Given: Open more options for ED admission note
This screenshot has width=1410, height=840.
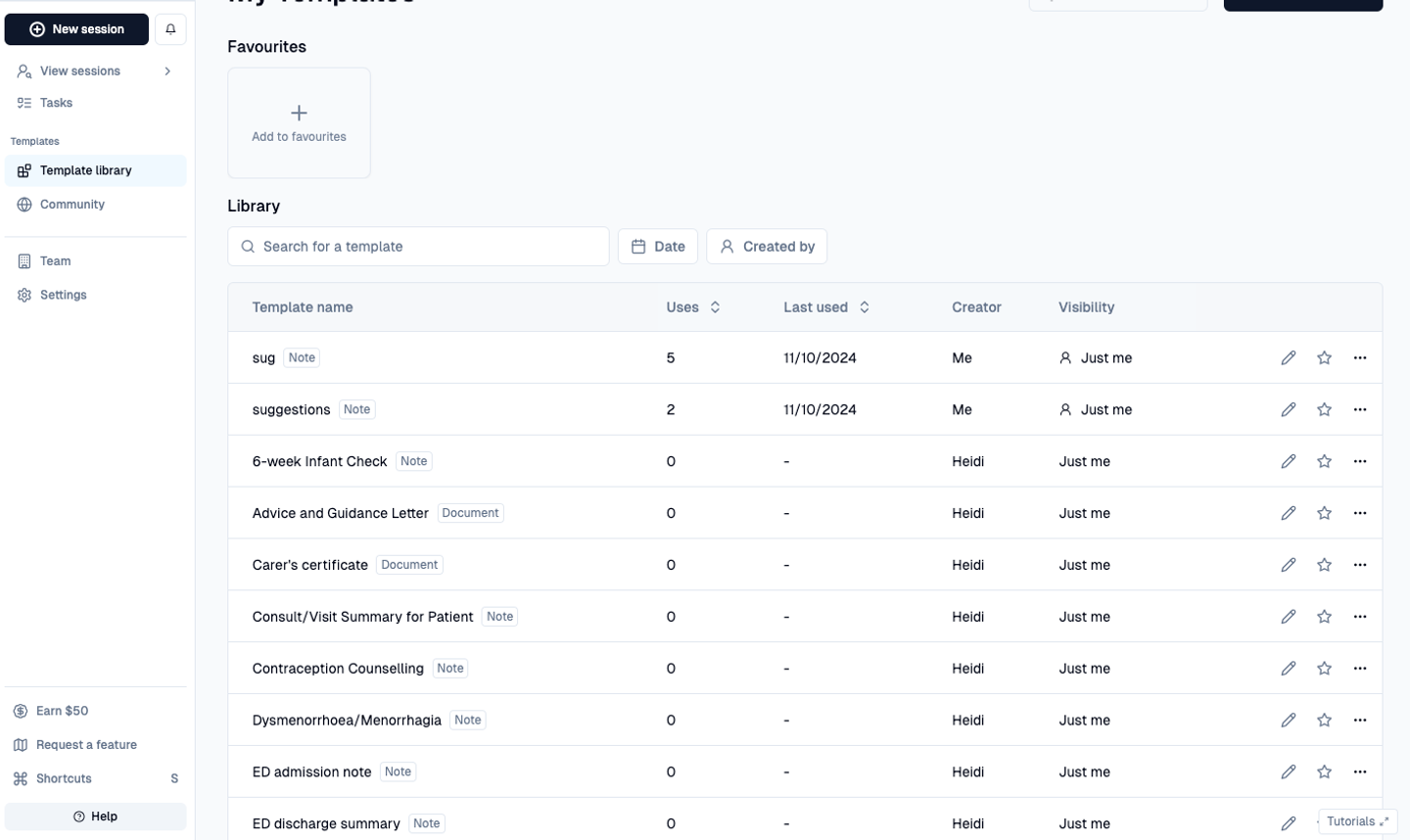Looking at the screenshot, I should pyautogui.click(x=1360, y=772).
